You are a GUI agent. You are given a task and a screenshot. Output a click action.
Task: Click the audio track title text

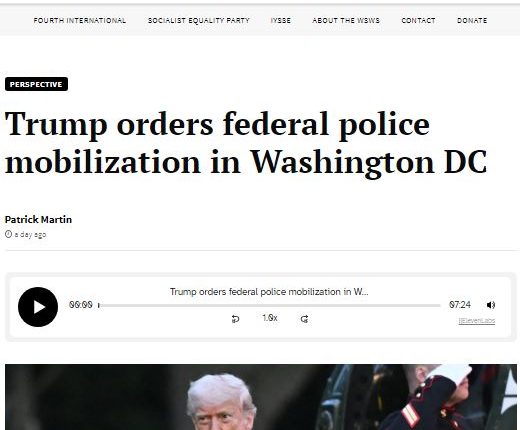(269, 292)
